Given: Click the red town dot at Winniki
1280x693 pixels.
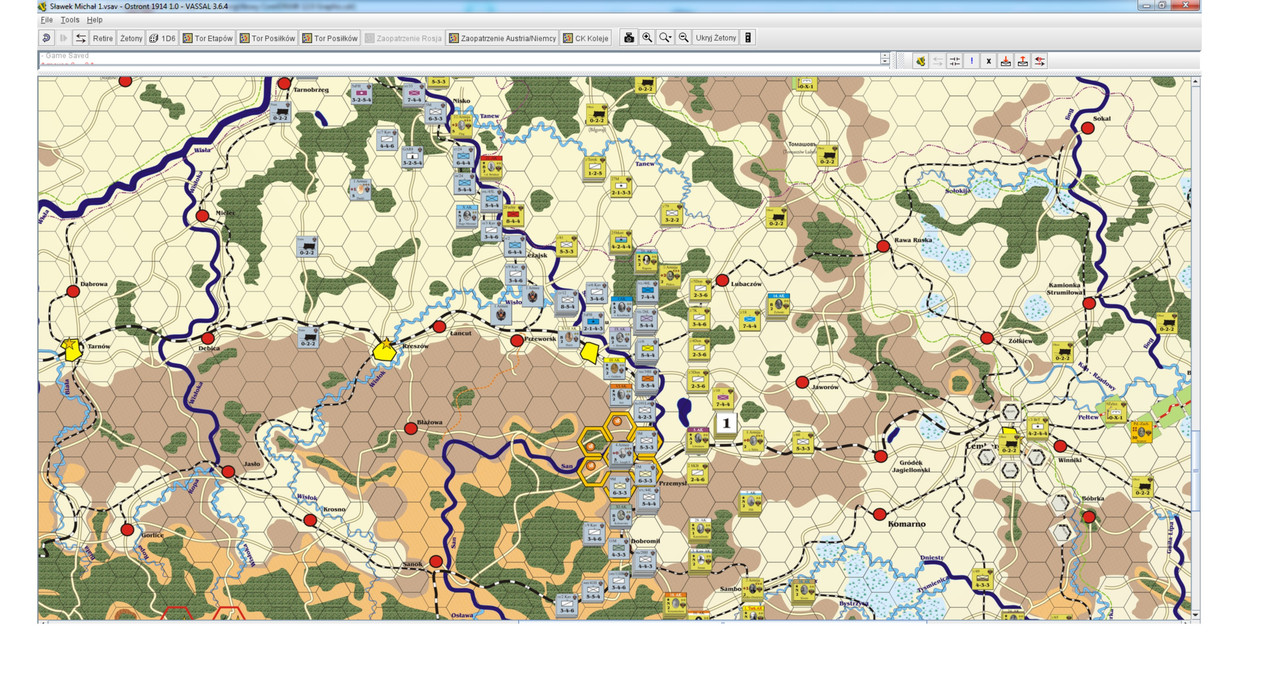Looking at the screenshot, I should pyautogui.click(x=1060, y=446).
